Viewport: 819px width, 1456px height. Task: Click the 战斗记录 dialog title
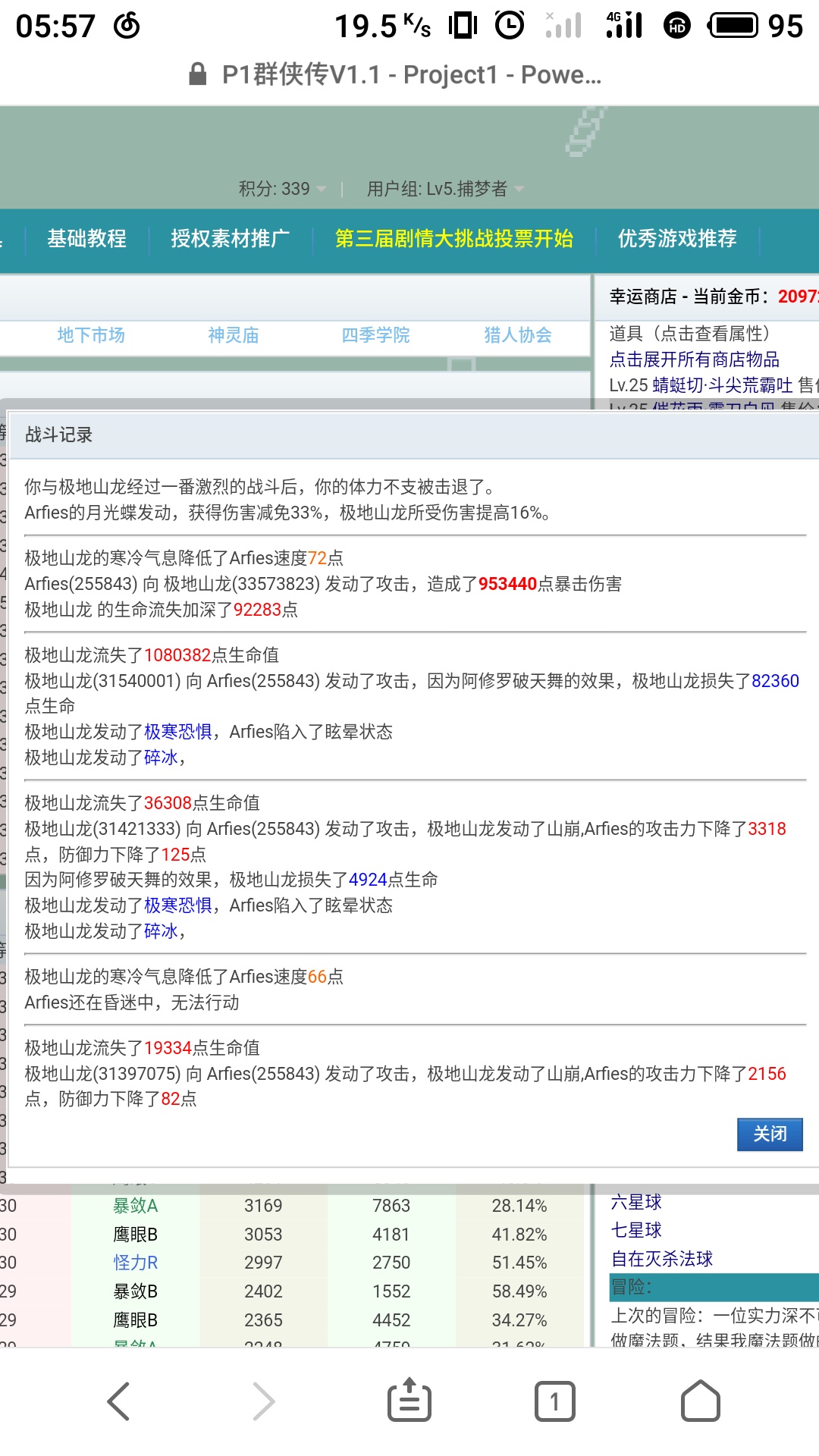pyautogui.click(x=58, y=435)
